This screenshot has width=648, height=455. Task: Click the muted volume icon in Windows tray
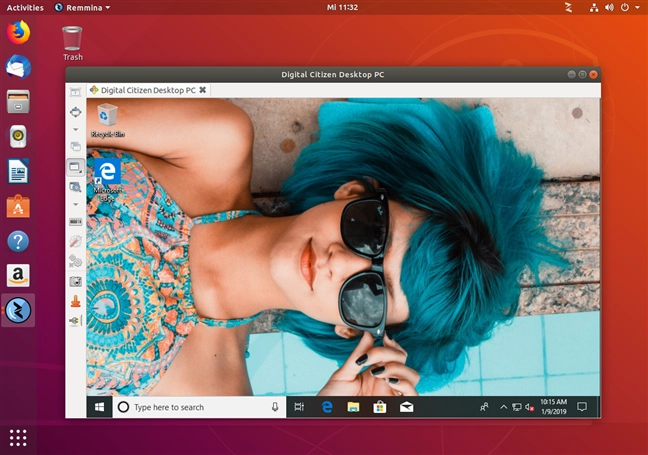tap(529, 407)
